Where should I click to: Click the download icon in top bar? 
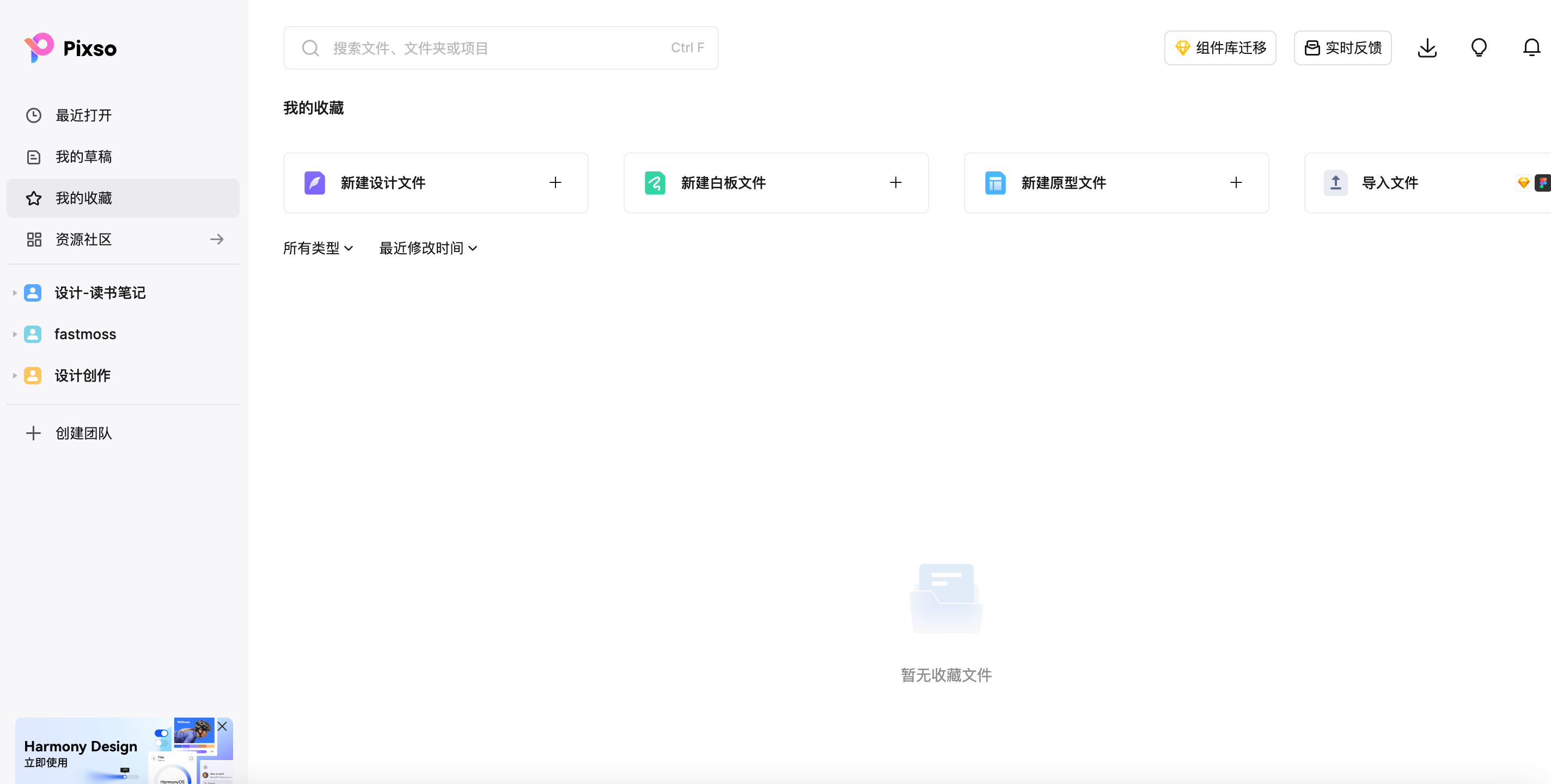[1426, 47]
